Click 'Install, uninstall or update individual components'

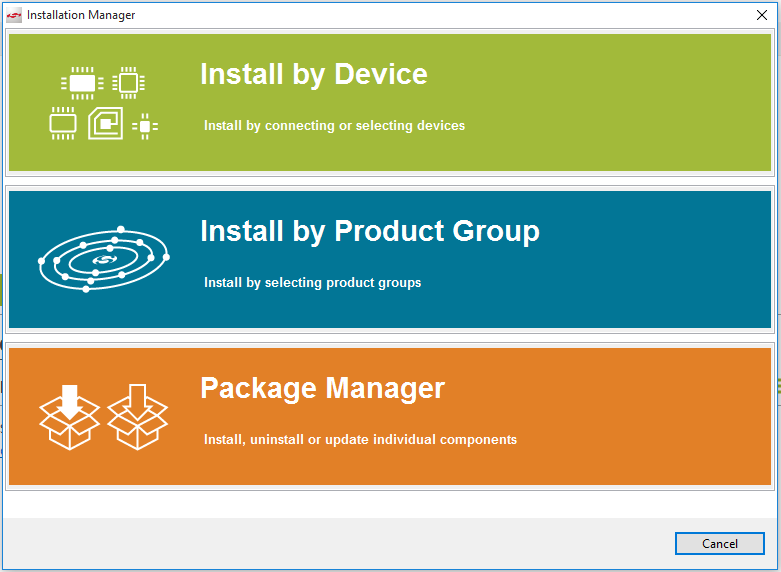click(360, 439)
